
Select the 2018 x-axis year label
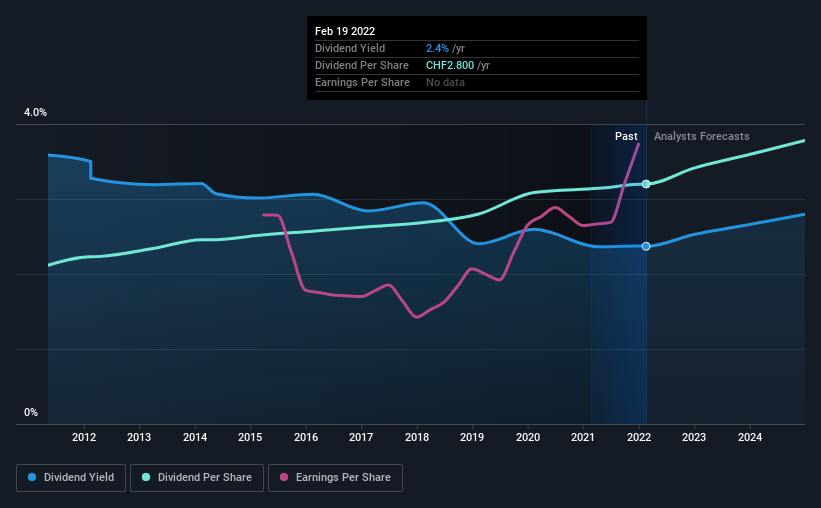tap(417, 437)
